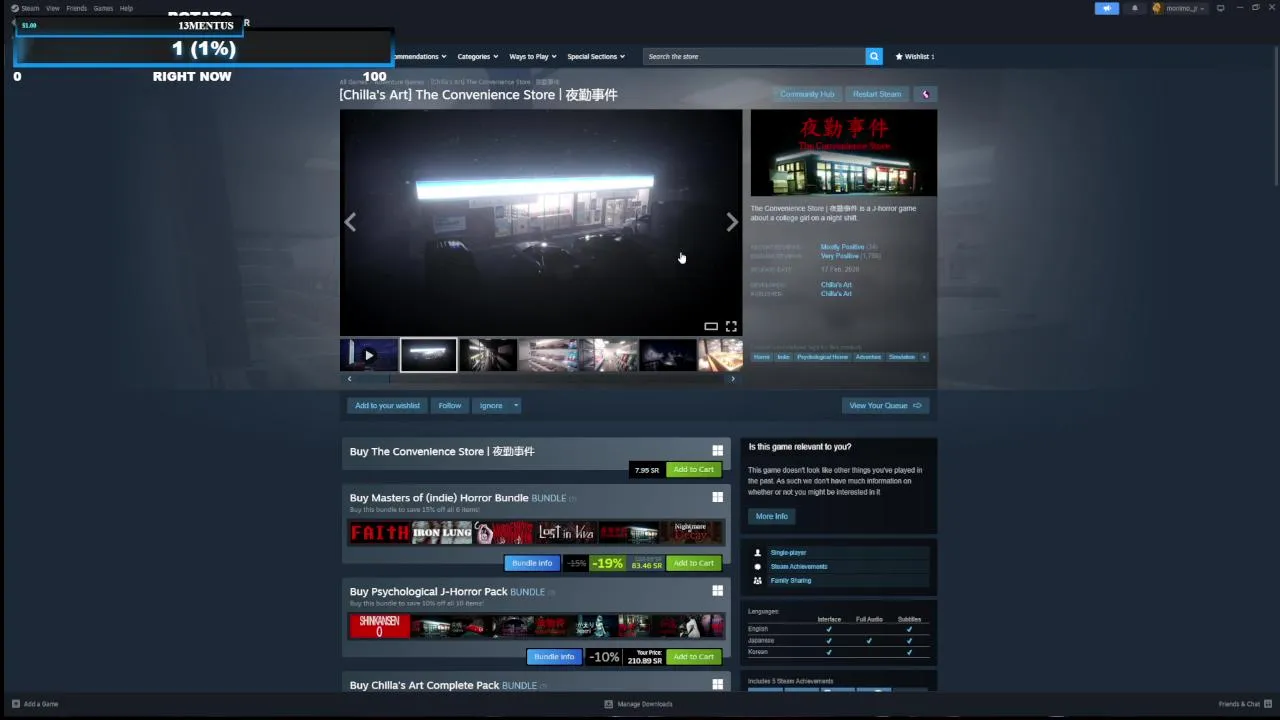Open the Games menu
The width and height of the screenshot is (1280, 720).
click(x=103, y=8)
